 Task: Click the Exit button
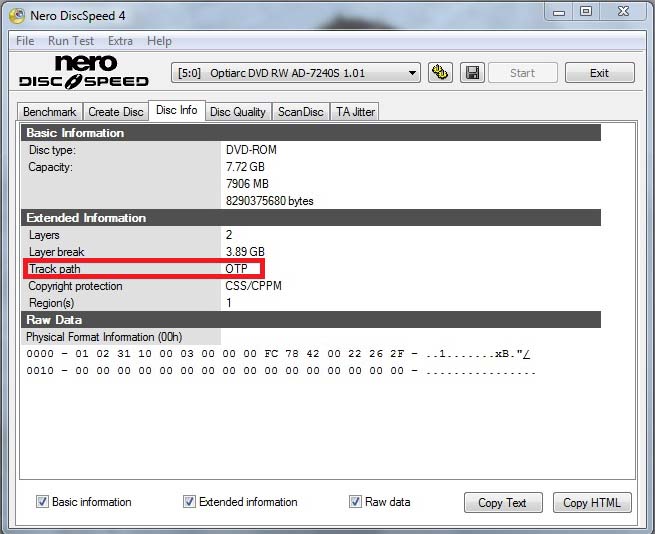tap(599, 73)
